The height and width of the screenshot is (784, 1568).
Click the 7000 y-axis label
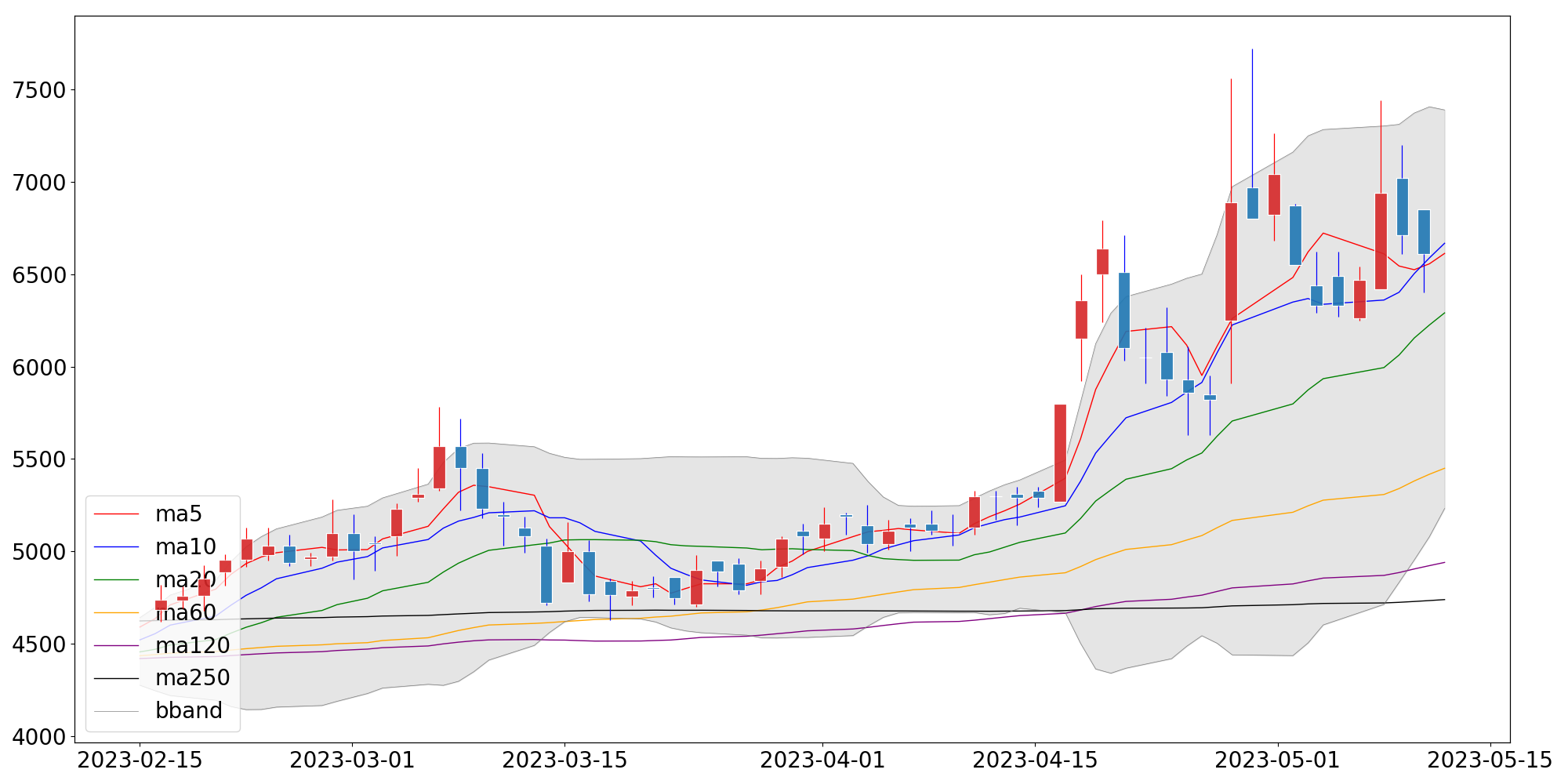[x=39, y=183]
